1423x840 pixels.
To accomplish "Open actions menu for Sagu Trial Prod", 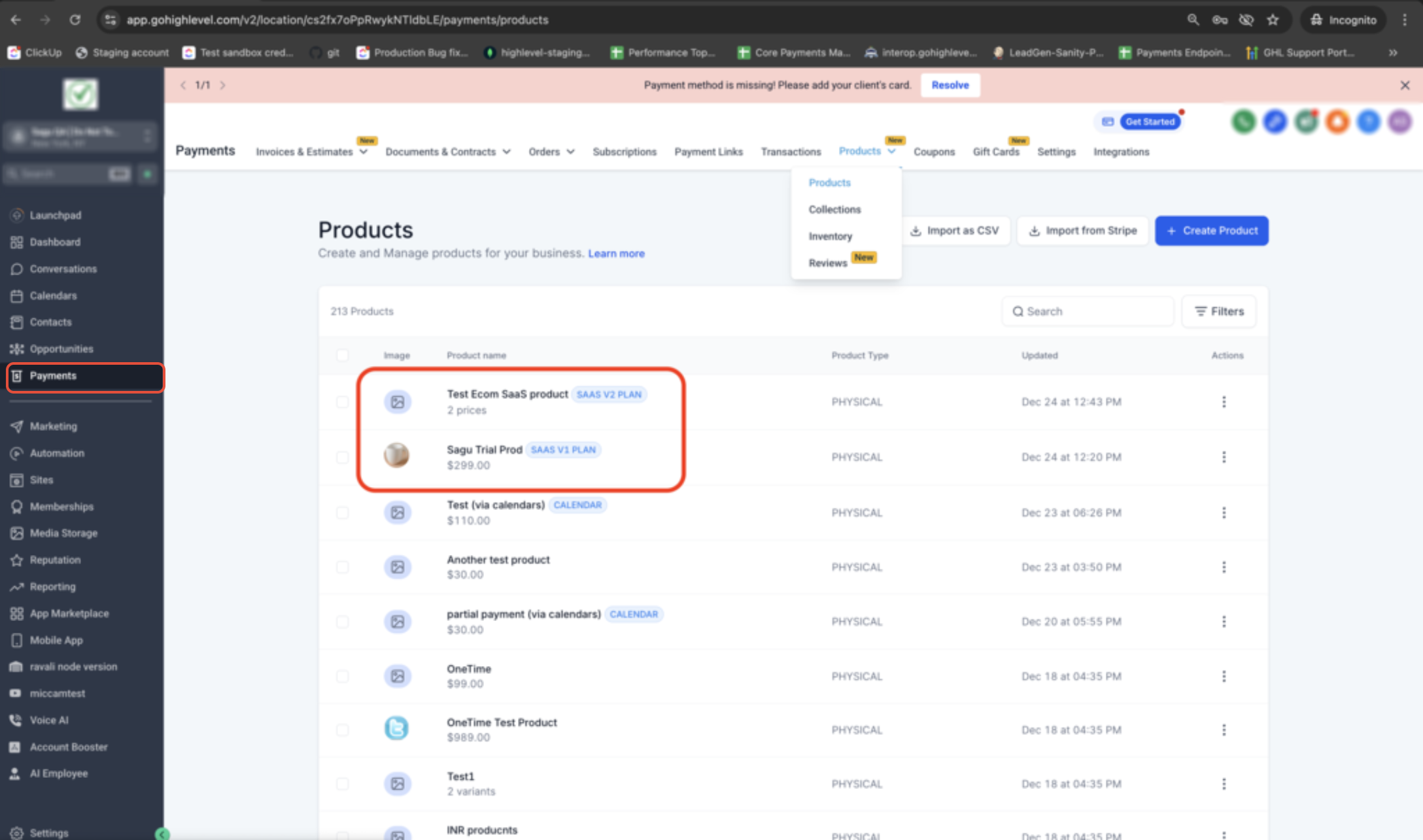I will point(1224,457).
